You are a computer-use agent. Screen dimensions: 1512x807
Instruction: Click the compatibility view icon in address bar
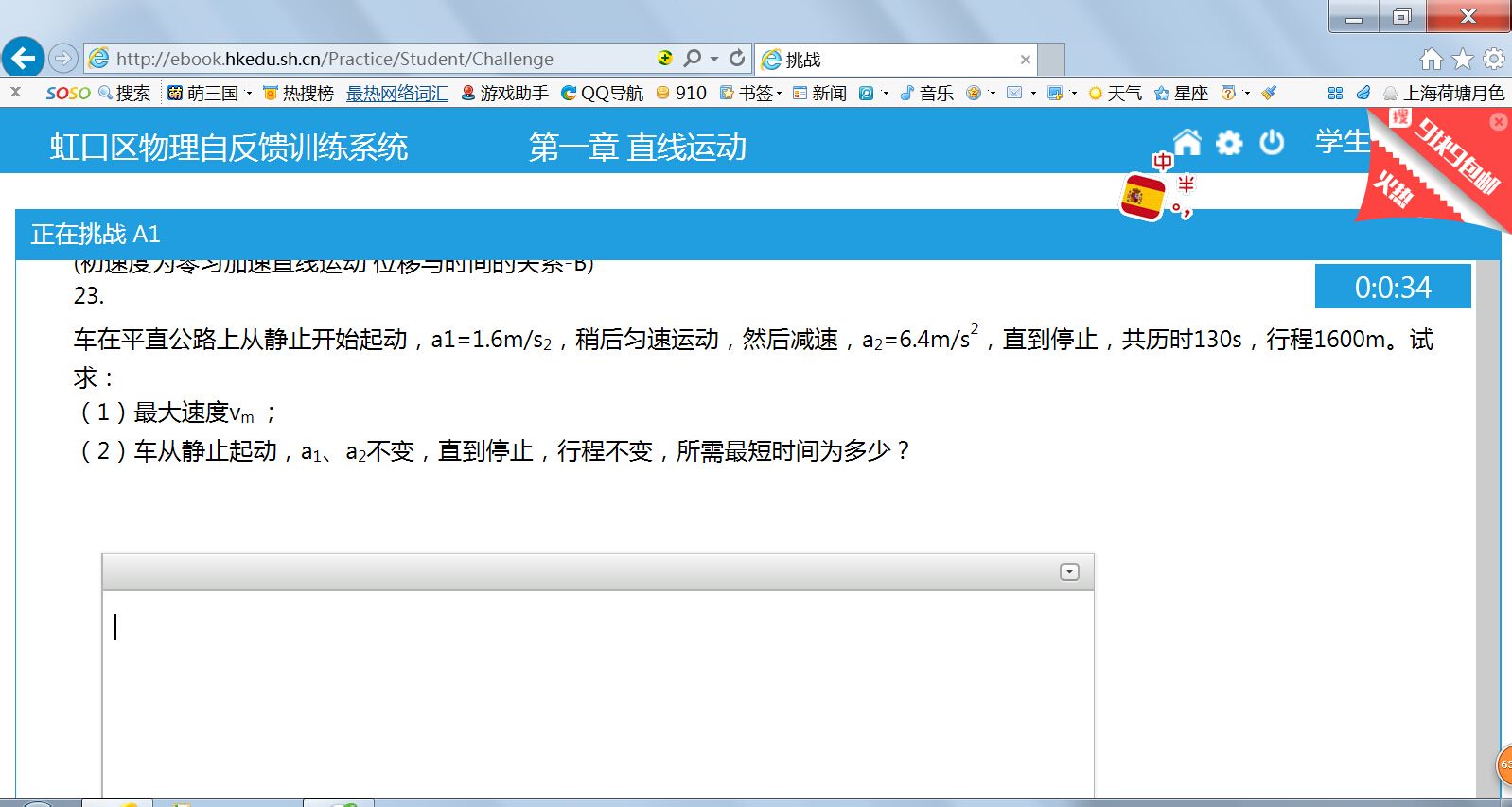(x=665, y=59)
